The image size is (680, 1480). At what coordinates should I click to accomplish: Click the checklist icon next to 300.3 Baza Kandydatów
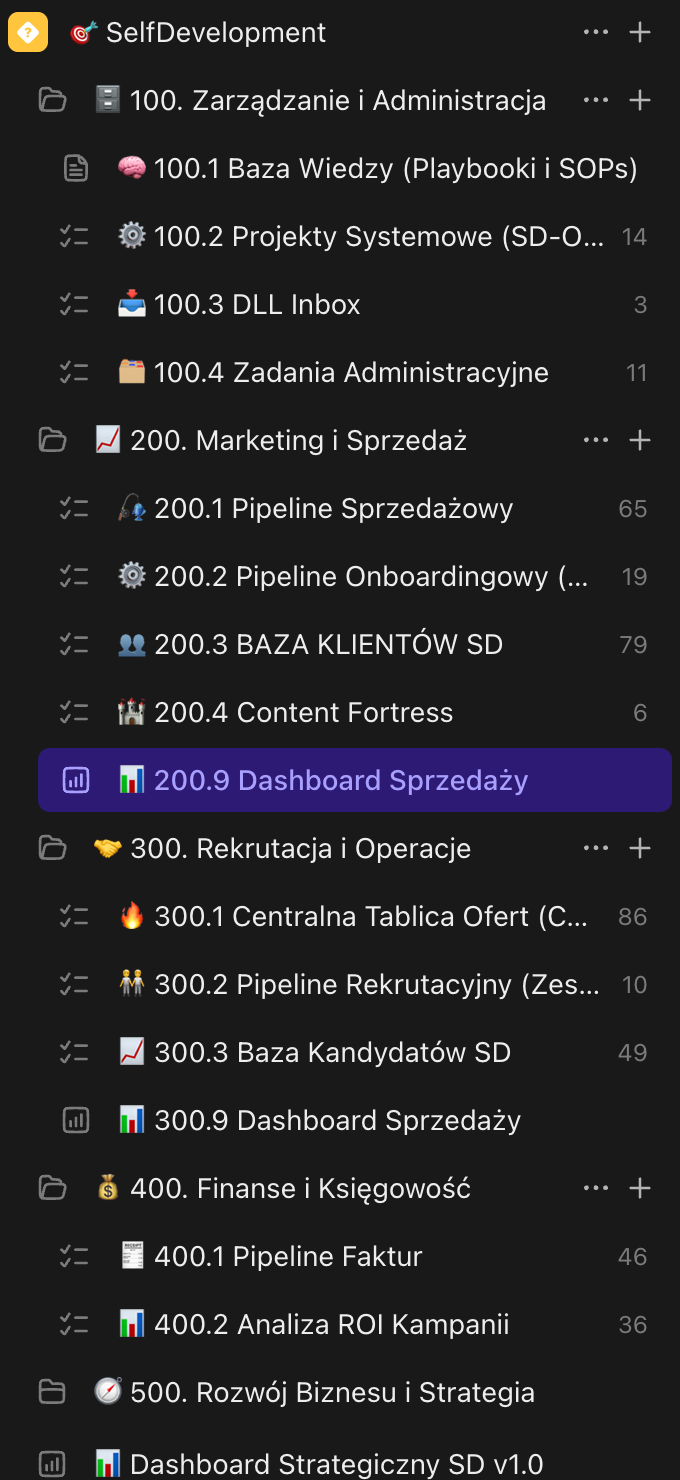[75, 1052]
